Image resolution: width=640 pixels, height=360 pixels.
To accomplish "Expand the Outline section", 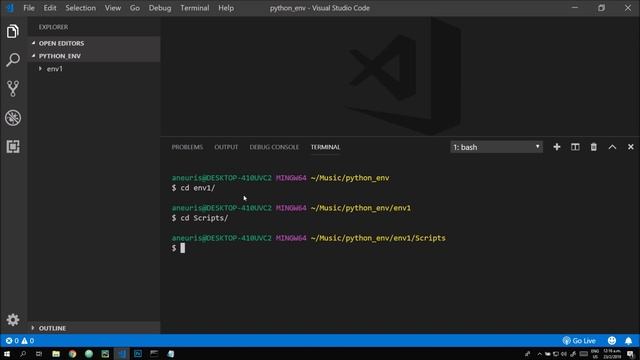I will click(94, 328).
